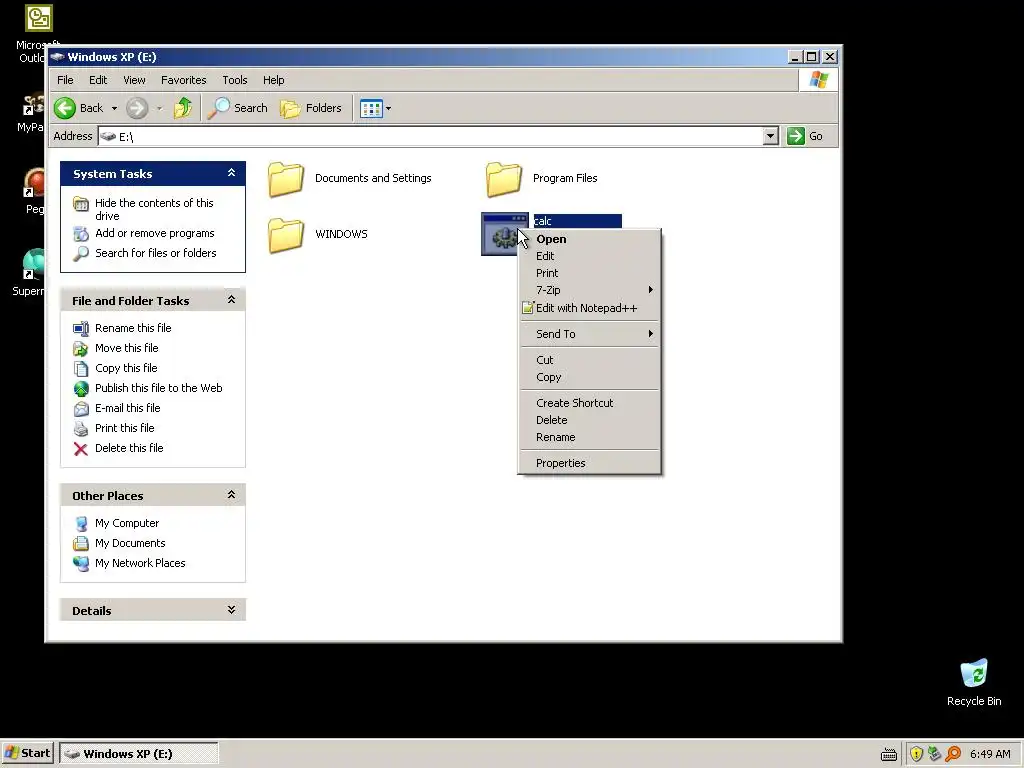Viewport: 1024px width, 768px height.
Task: Expand the Details panel
Action: click(231, 610)
